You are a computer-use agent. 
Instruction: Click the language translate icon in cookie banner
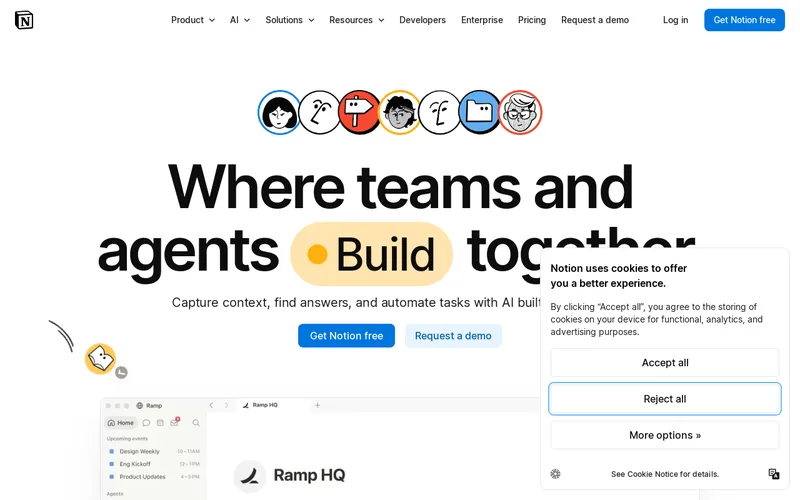[774, 474]
